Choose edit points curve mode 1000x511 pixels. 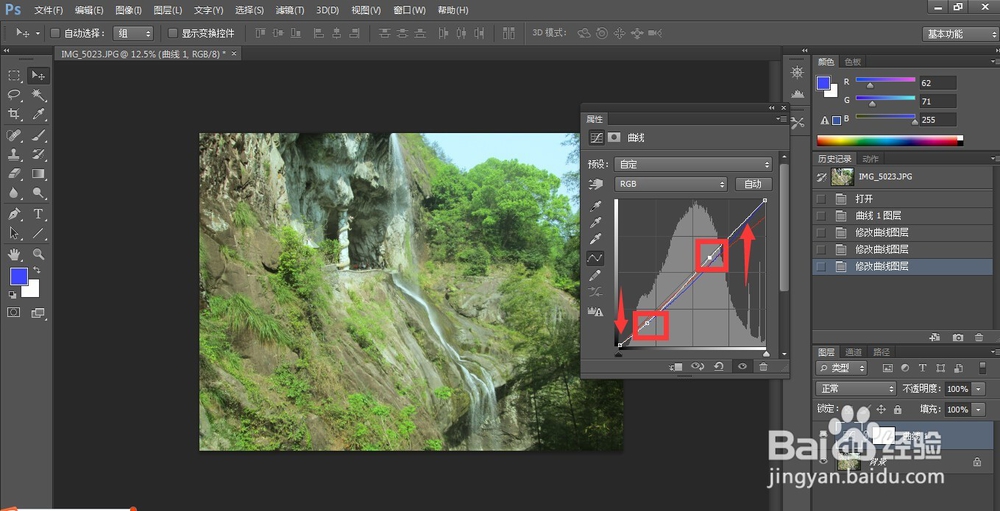click(x=596, y=258)
